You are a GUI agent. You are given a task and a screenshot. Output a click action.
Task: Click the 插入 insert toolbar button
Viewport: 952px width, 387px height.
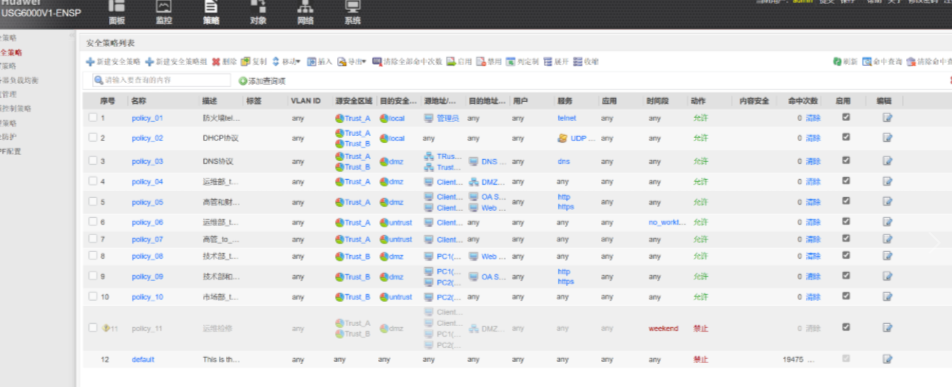coord(319,62)
